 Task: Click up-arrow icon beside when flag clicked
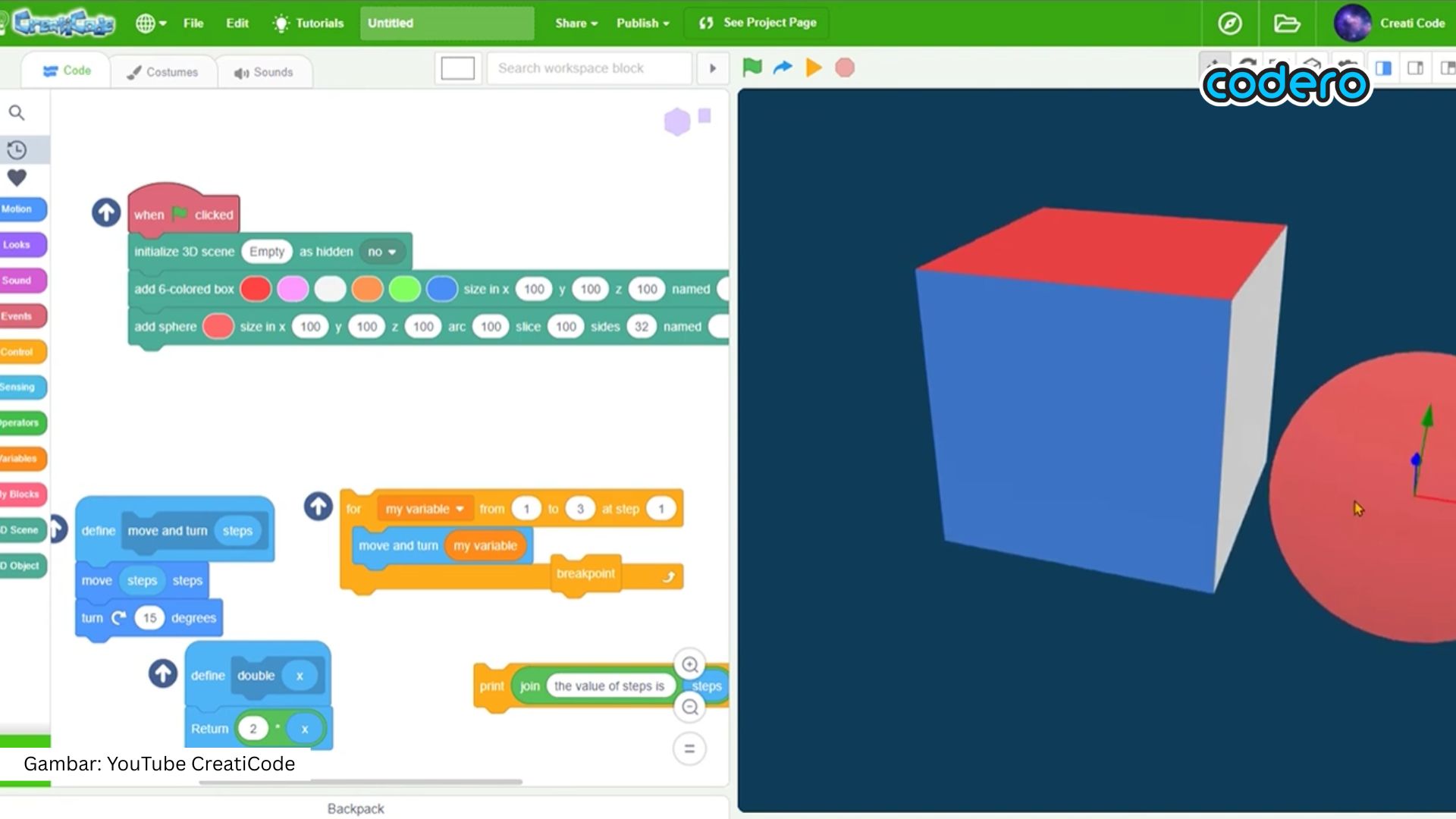point(106,212)
